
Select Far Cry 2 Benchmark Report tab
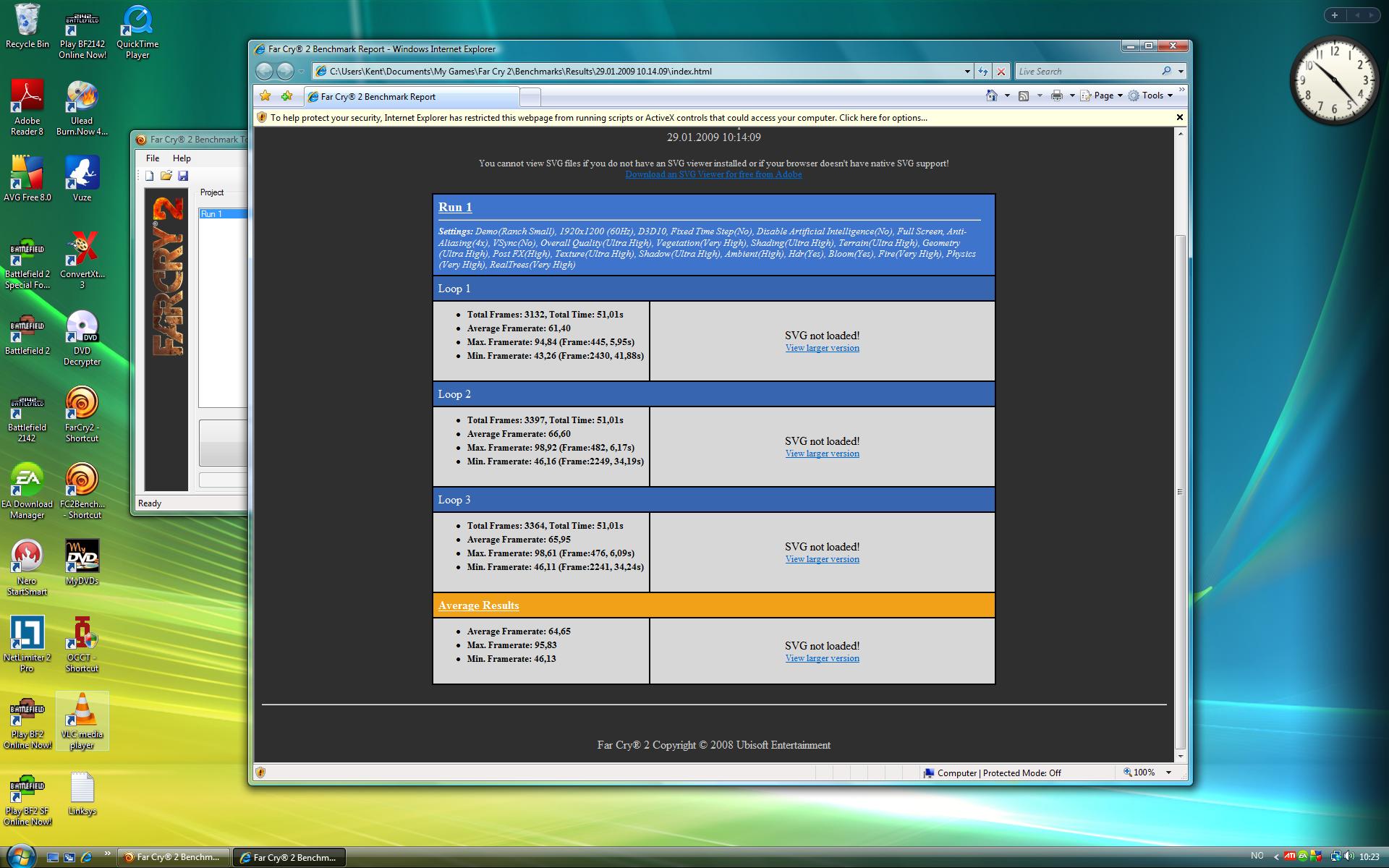point(411,96)
